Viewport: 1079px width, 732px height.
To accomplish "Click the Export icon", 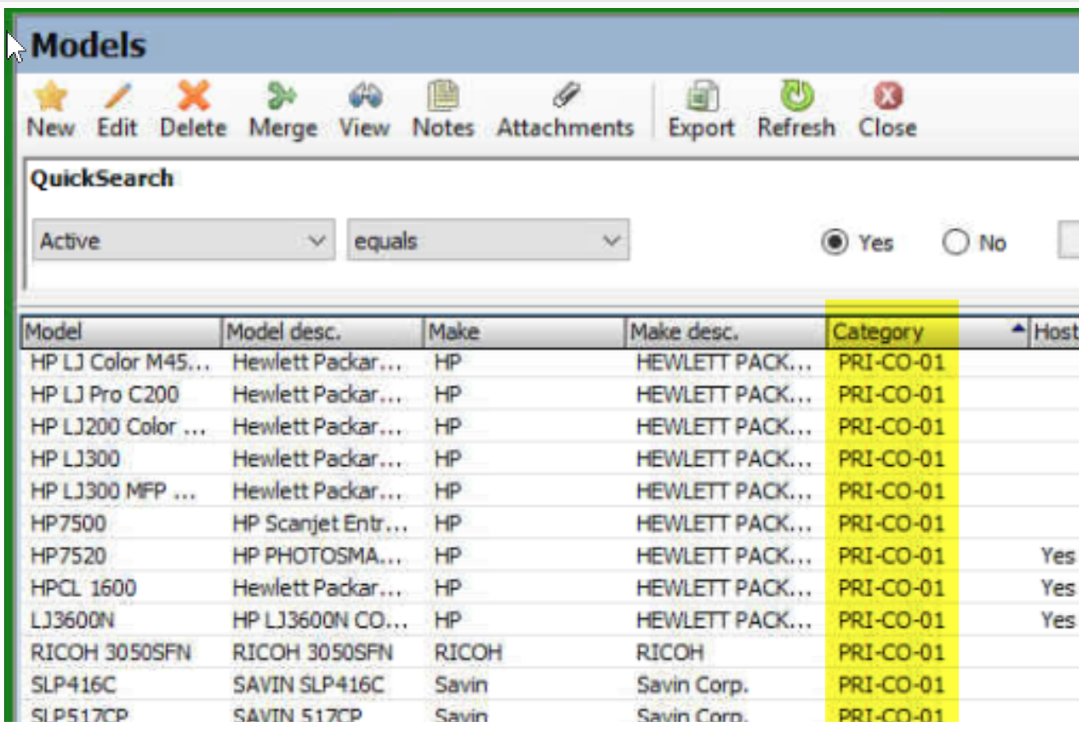I will tap(702, 96).
